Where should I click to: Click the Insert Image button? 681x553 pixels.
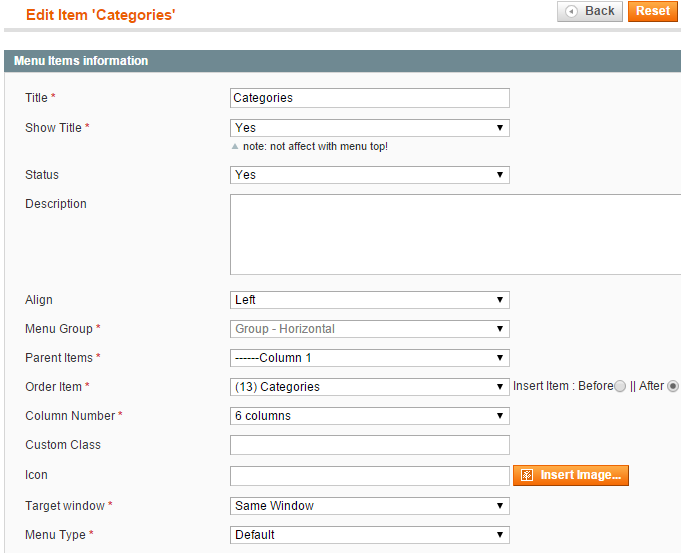click(x=571, y=475)
